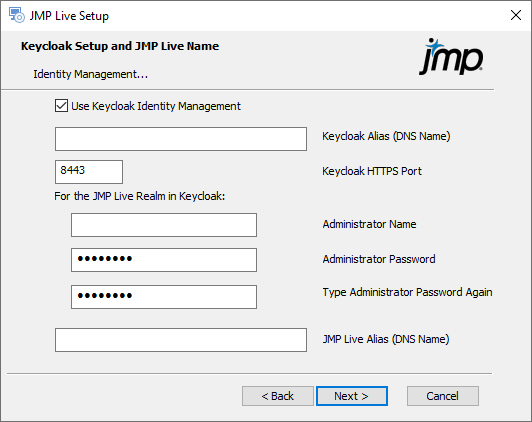Select the Type Administrator Password Again field
Image resolution: width=532 pixels, height=422 pixels.
pyautogui.click(x=164, y=297)
